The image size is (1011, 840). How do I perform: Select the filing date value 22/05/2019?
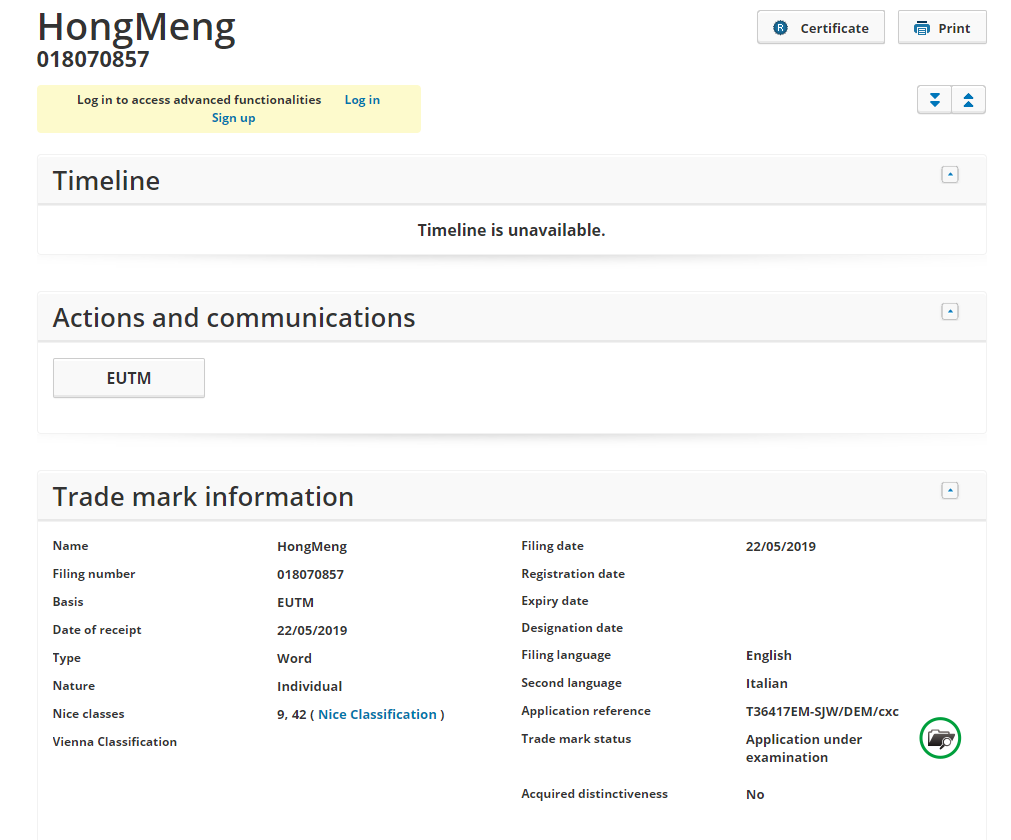[x=781, y=547]
